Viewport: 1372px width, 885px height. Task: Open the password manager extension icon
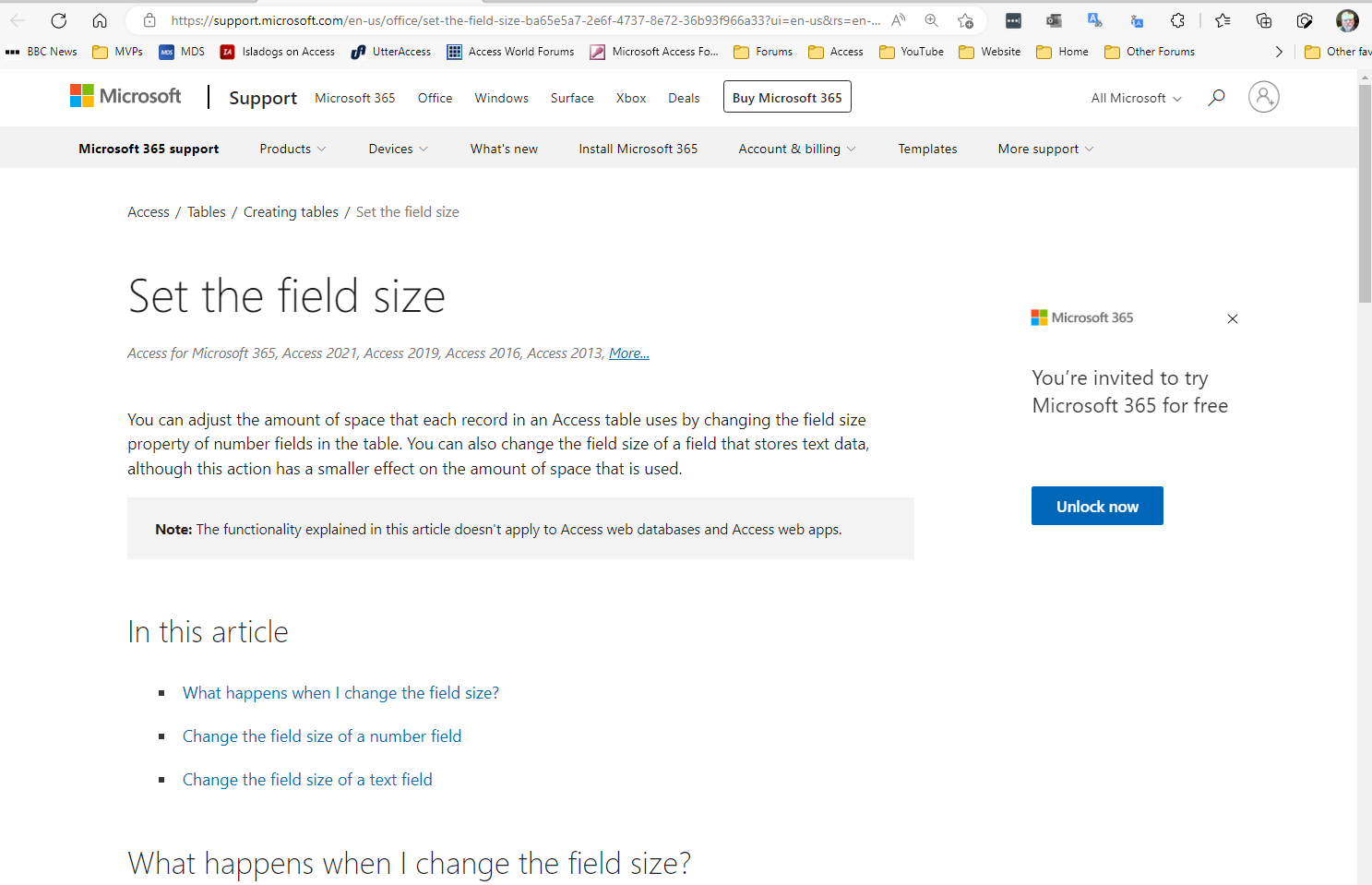tap(1013, 20)
